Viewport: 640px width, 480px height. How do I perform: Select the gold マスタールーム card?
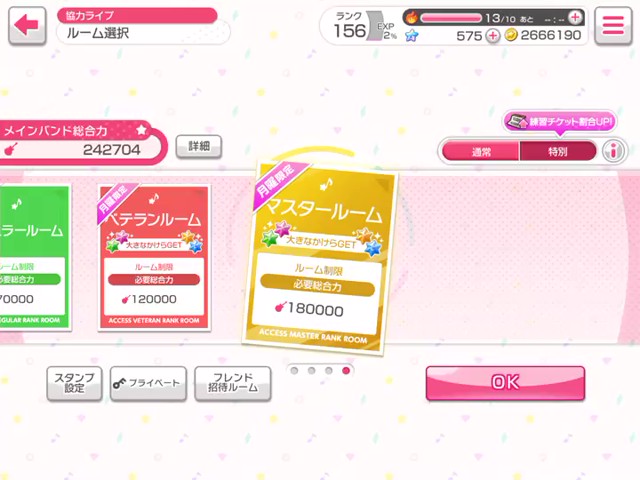(x=320, y=257)
